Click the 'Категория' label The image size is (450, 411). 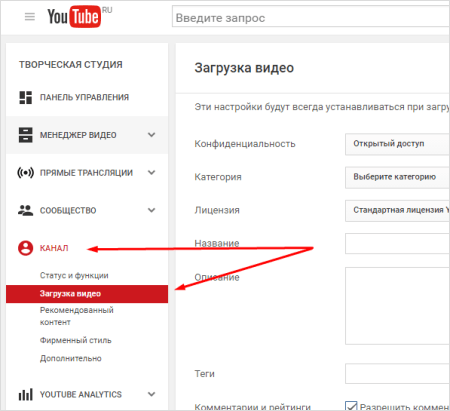[x=218, y=177]
